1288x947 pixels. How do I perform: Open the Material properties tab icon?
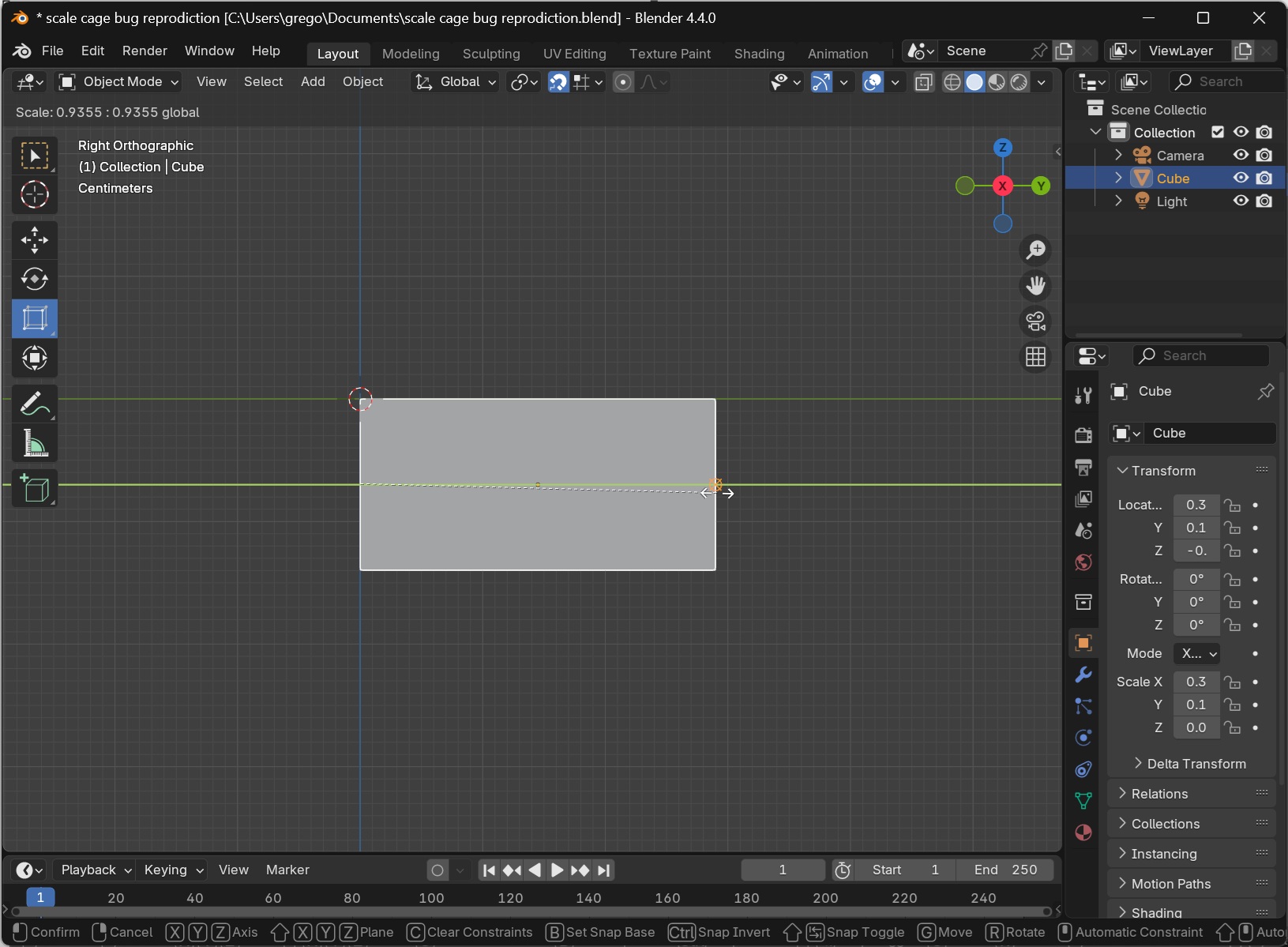[x=1083, y=832]
